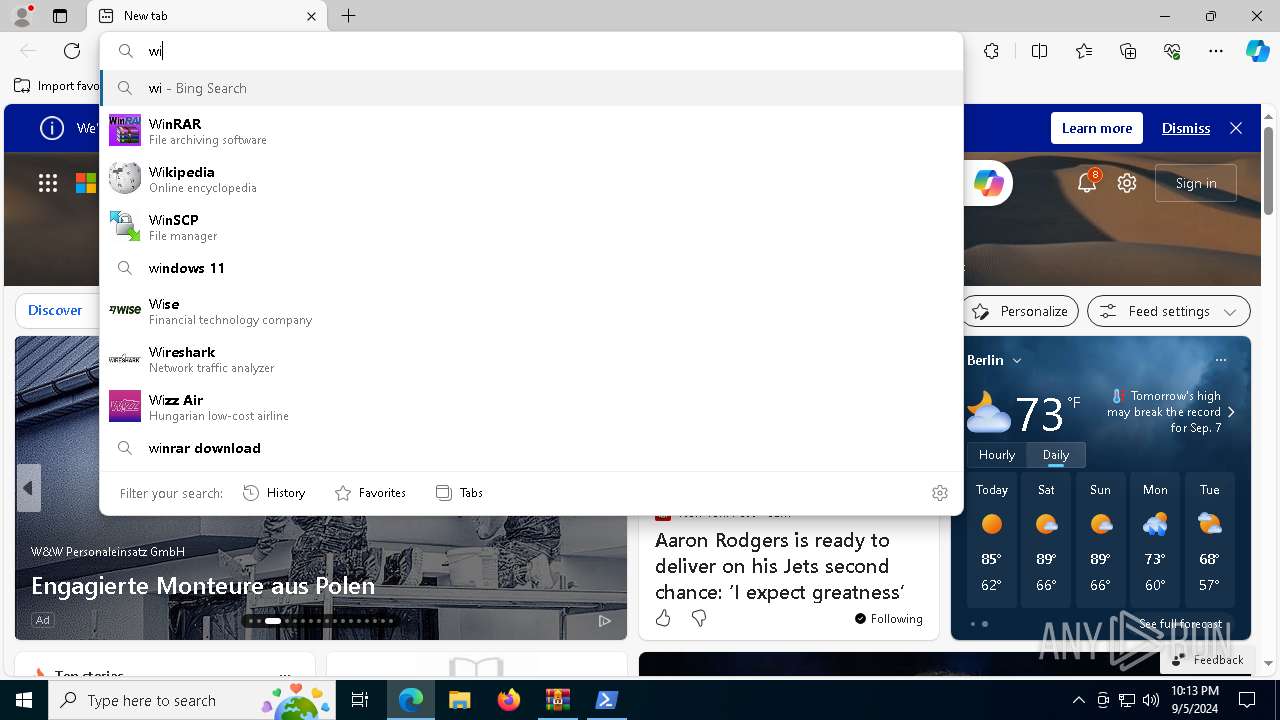Open the notifications bell icon
1280x720 pixels.
[1087, 182]
